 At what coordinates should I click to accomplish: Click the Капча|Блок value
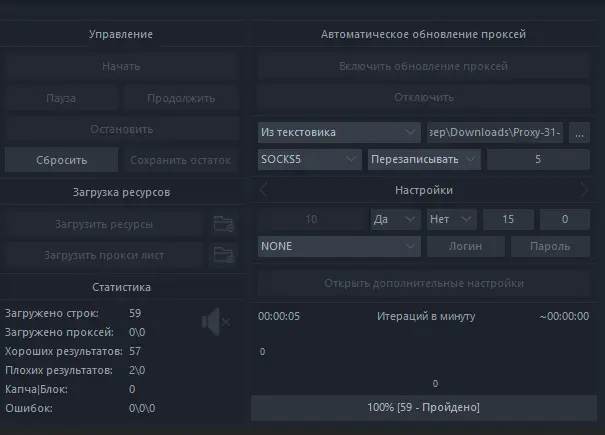pyautogui.click(x=132, y=389)
